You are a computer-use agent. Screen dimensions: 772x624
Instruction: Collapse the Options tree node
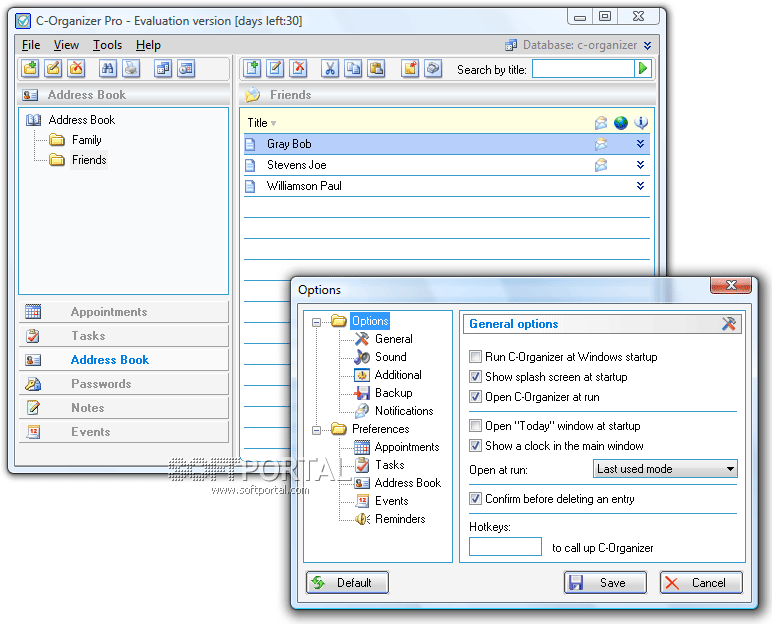(316, 322)
